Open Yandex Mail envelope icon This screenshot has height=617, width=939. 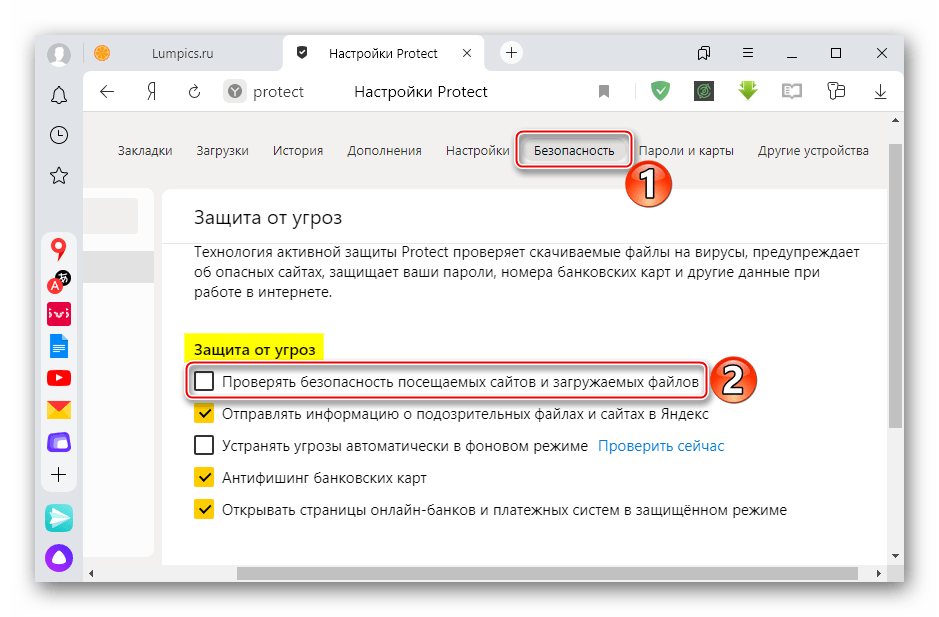tap(59, 410)
